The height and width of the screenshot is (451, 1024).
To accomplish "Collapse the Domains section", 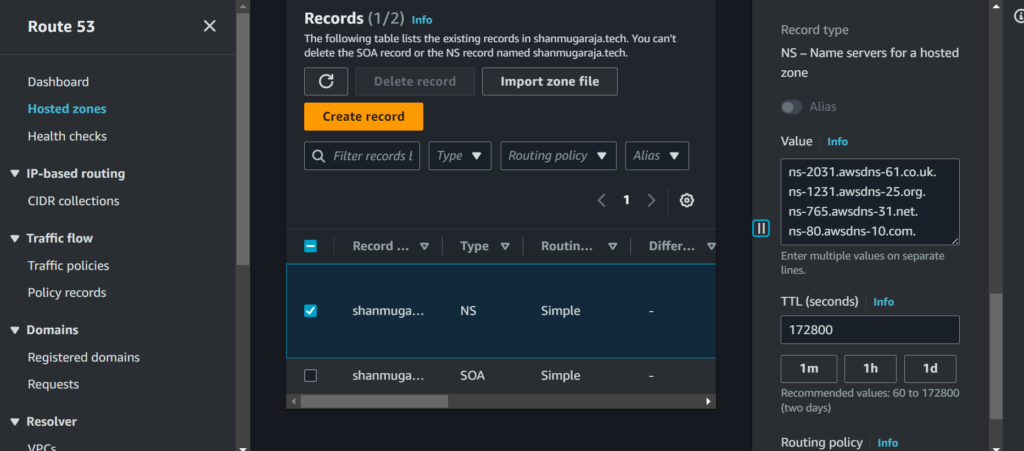I will coord(15,330).
